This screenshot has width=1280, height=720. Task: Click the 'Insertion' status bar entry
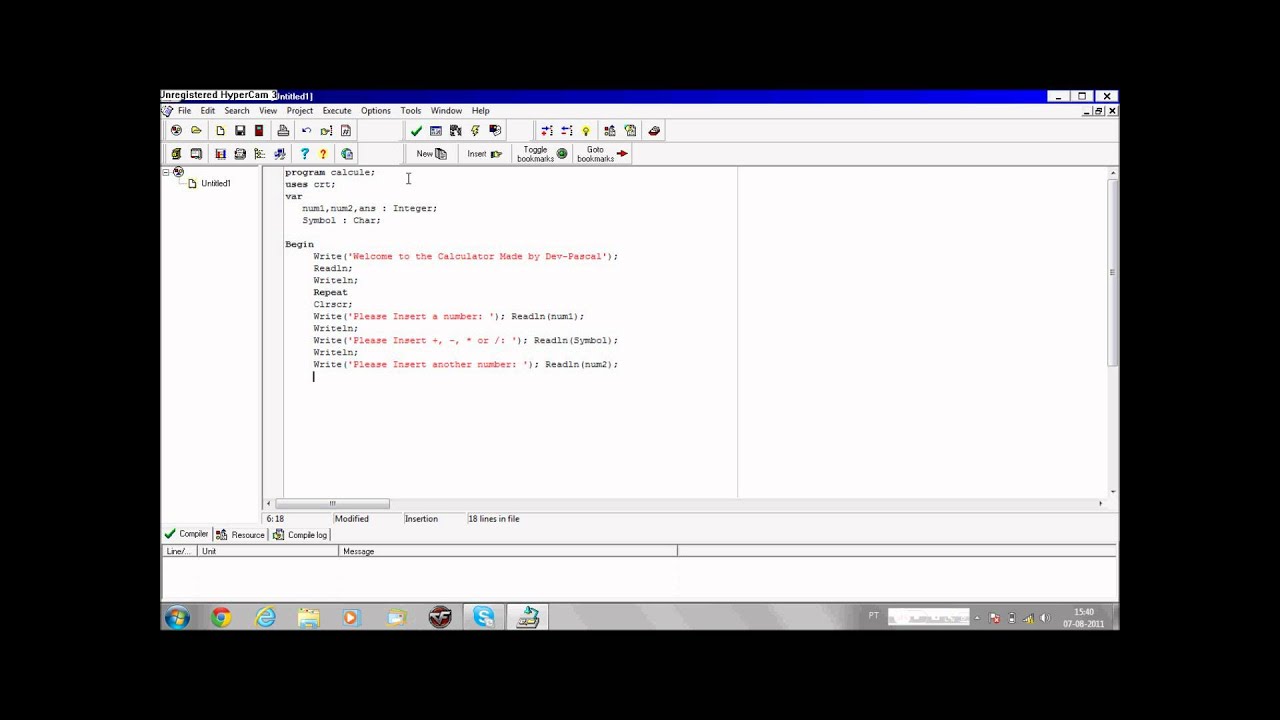(x=421, y=519)
